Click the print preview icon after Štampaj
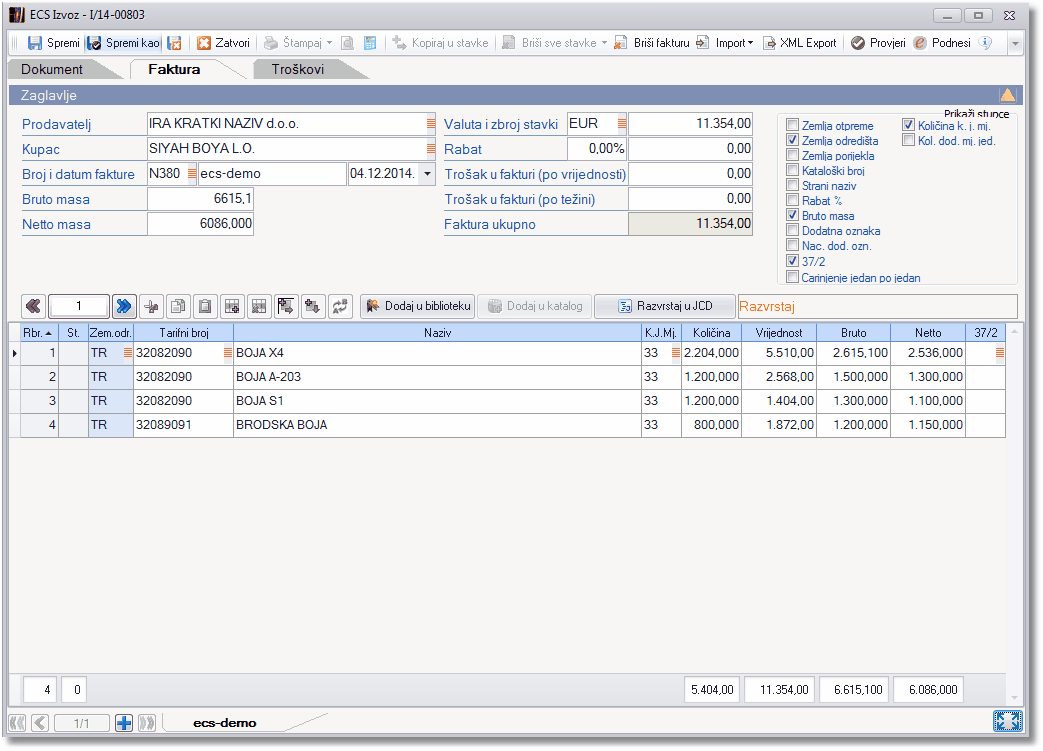This screenshot has height=751, width=1043. tap(347, 43)
